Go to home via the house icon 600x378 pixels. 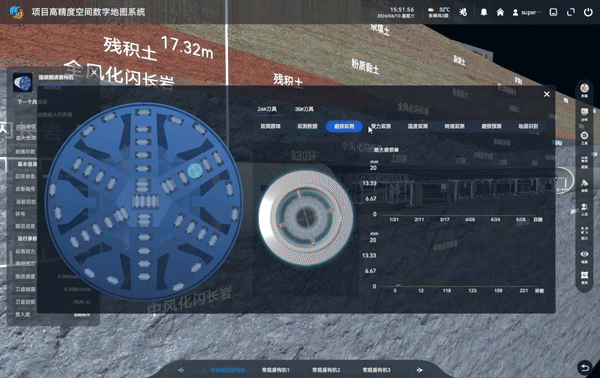click(500, 12)
